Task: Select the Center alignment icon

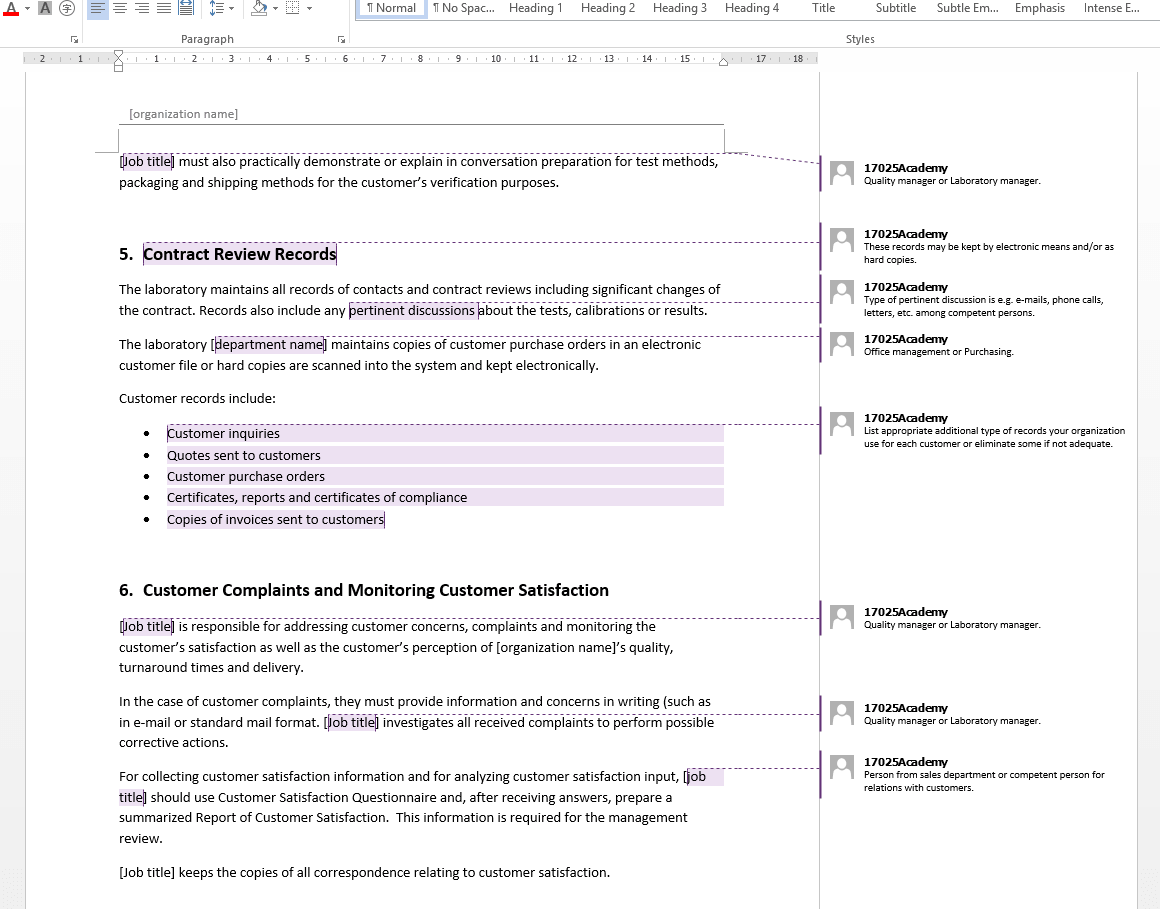Action: (118, 9)
